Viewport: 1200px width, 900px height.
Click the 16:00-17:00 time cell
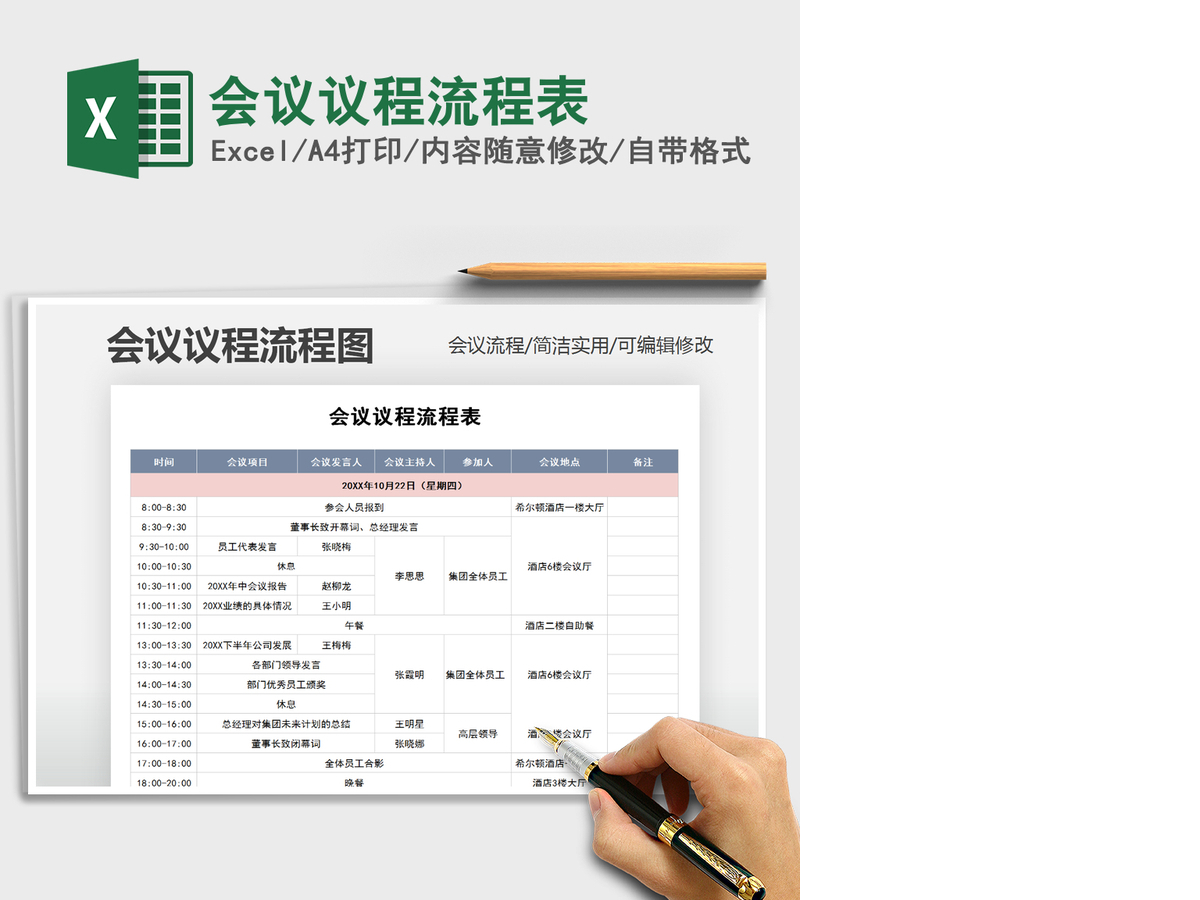pyautogui.click(x=164, y=744)
